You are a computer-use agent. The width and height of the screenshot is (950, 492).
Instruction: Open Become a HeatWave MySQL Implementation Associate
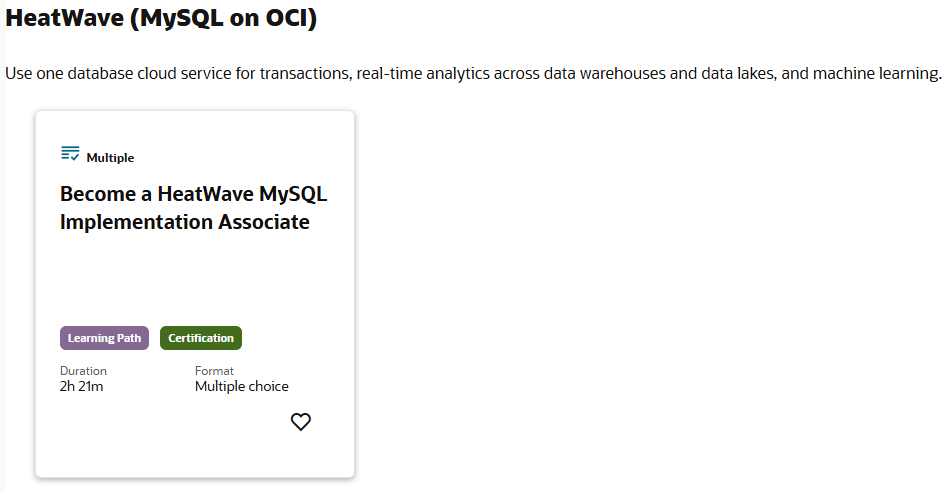tap(194, 208)
